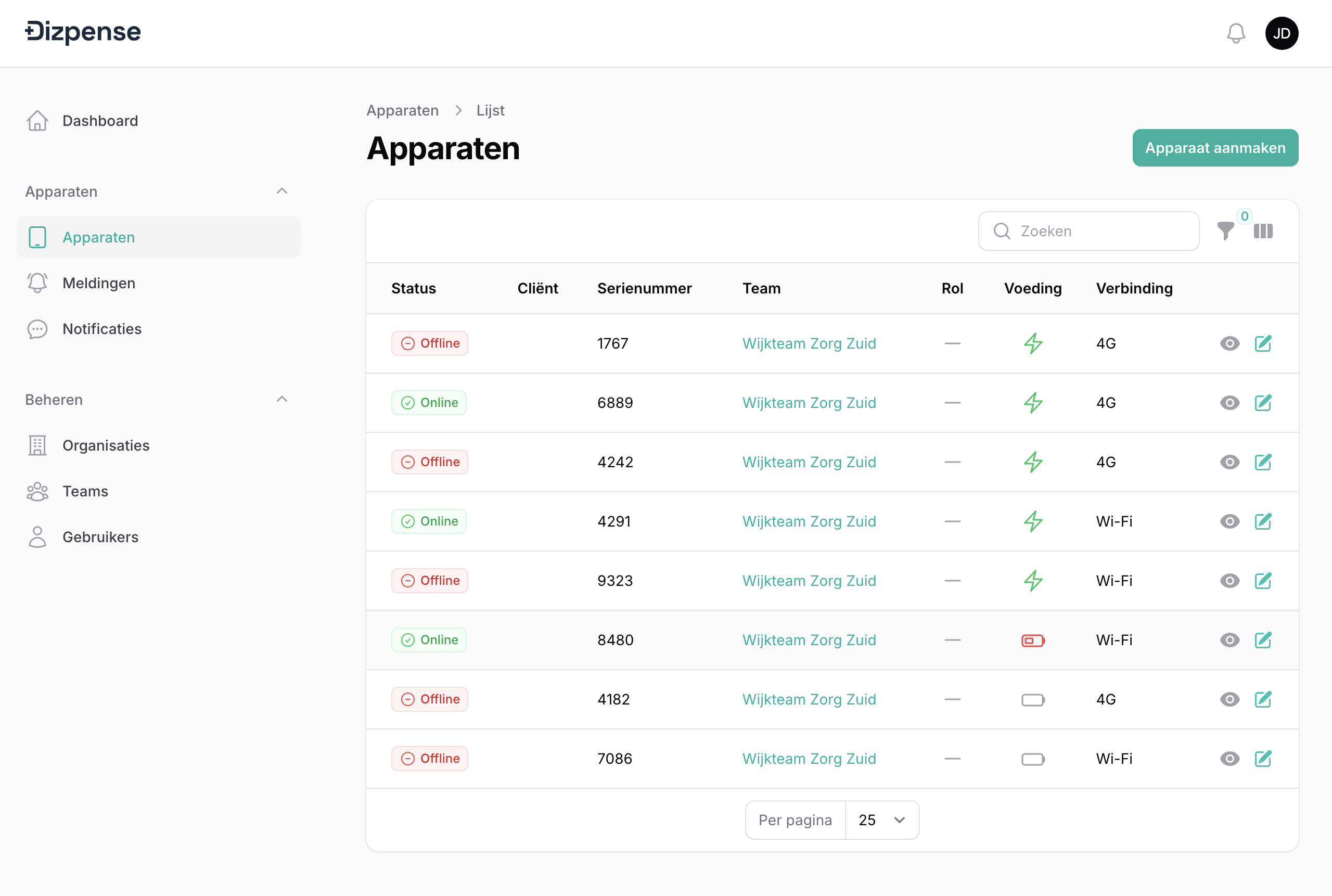This screenshot has height=896, width=1332.
Task: View device 6889 via eye icon
Action: [x=1229, y=403]
